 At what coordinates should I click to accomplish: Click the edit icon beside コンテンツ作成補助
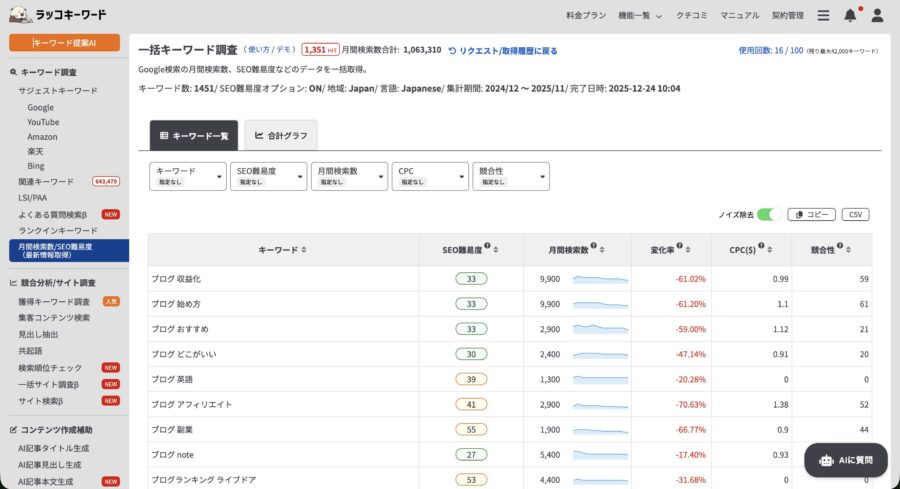click(13, 430)
